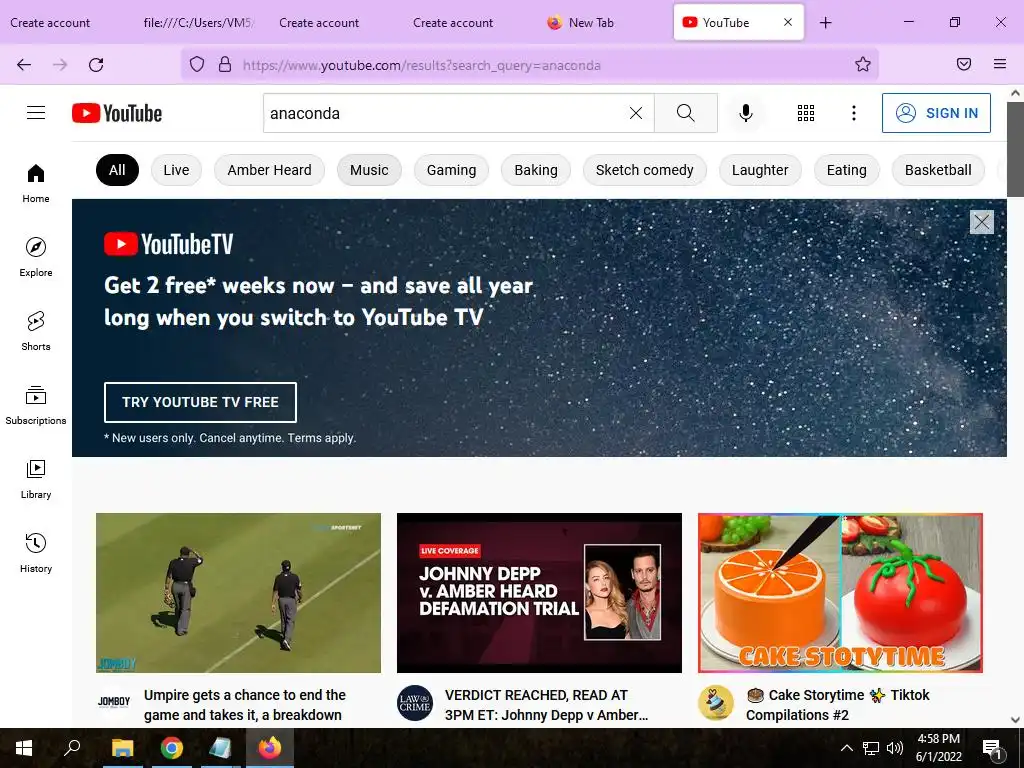The width and height of the screenshot is (1024, 768).
Task: Select the Basketball filter chip
Action: click(x=938, y=170)
